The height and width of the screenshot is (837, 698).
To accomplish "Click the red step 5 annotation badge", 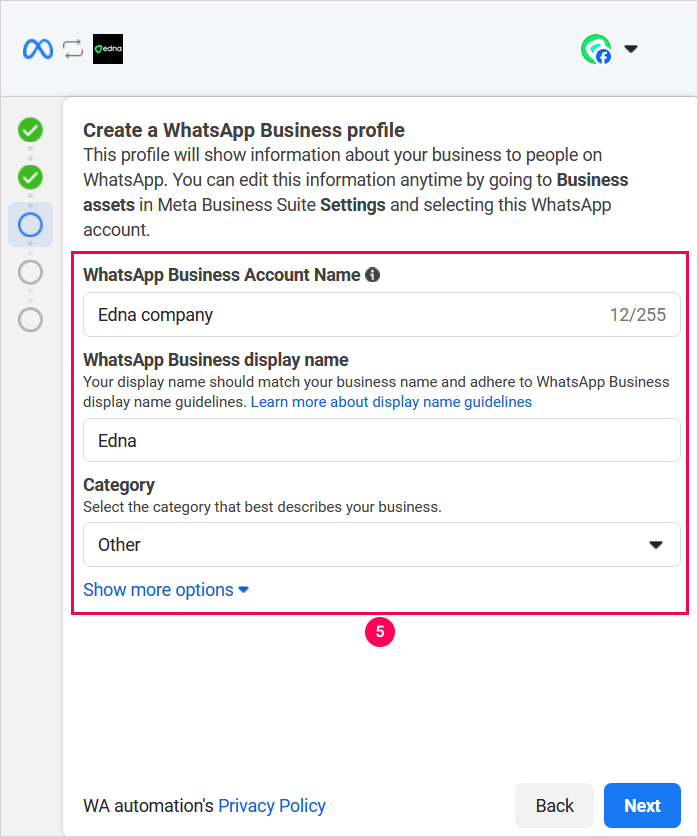I will [x=380, y=632].
